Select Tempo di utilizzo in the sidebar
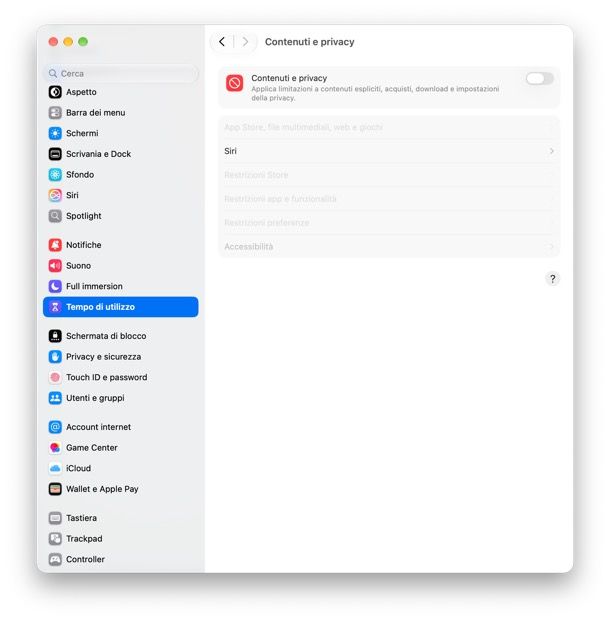This screenshot has width=610, height=621. coord(120,307)
